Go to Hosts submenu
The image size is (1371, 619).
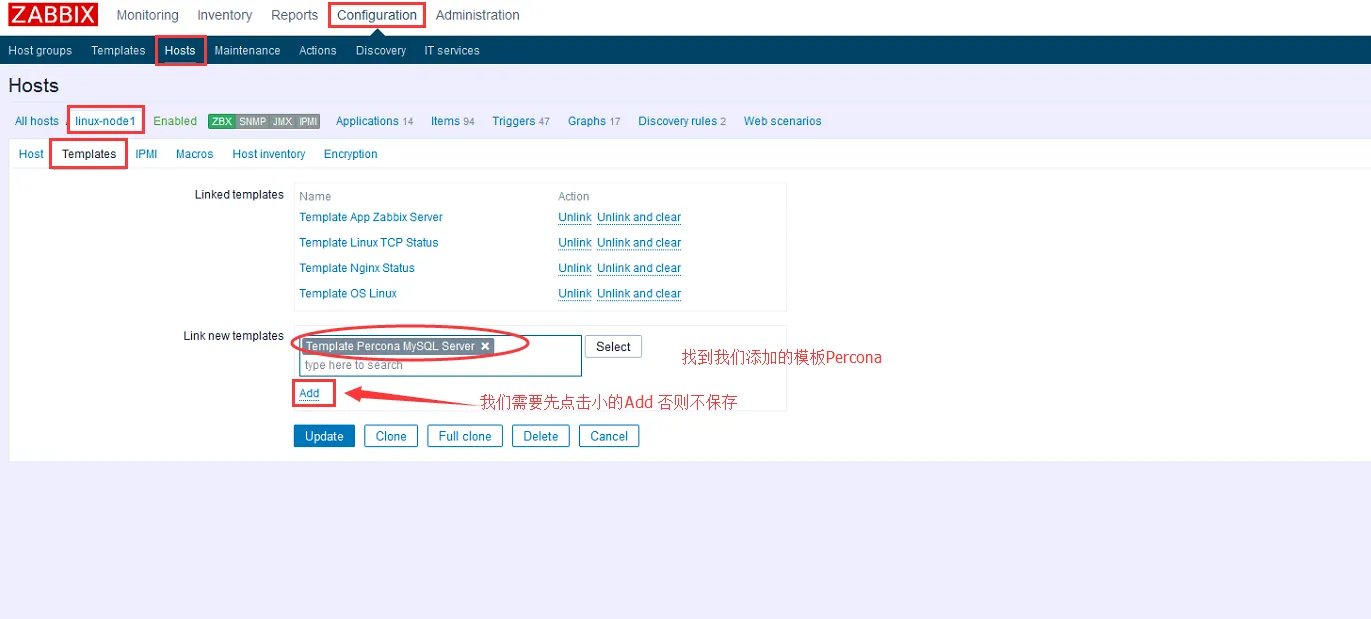click(180, 50)
